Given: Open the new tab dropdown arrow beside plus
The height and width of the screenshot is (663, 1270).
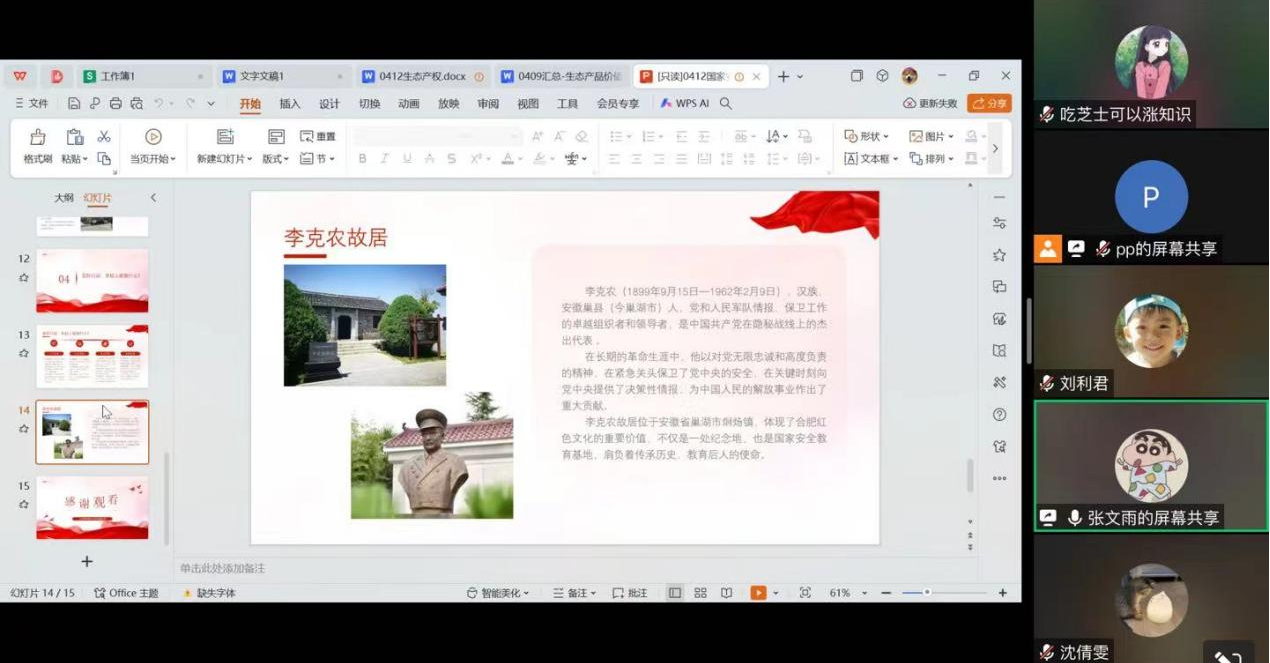Looking at the screenshot, I should (x=800, y=76).
